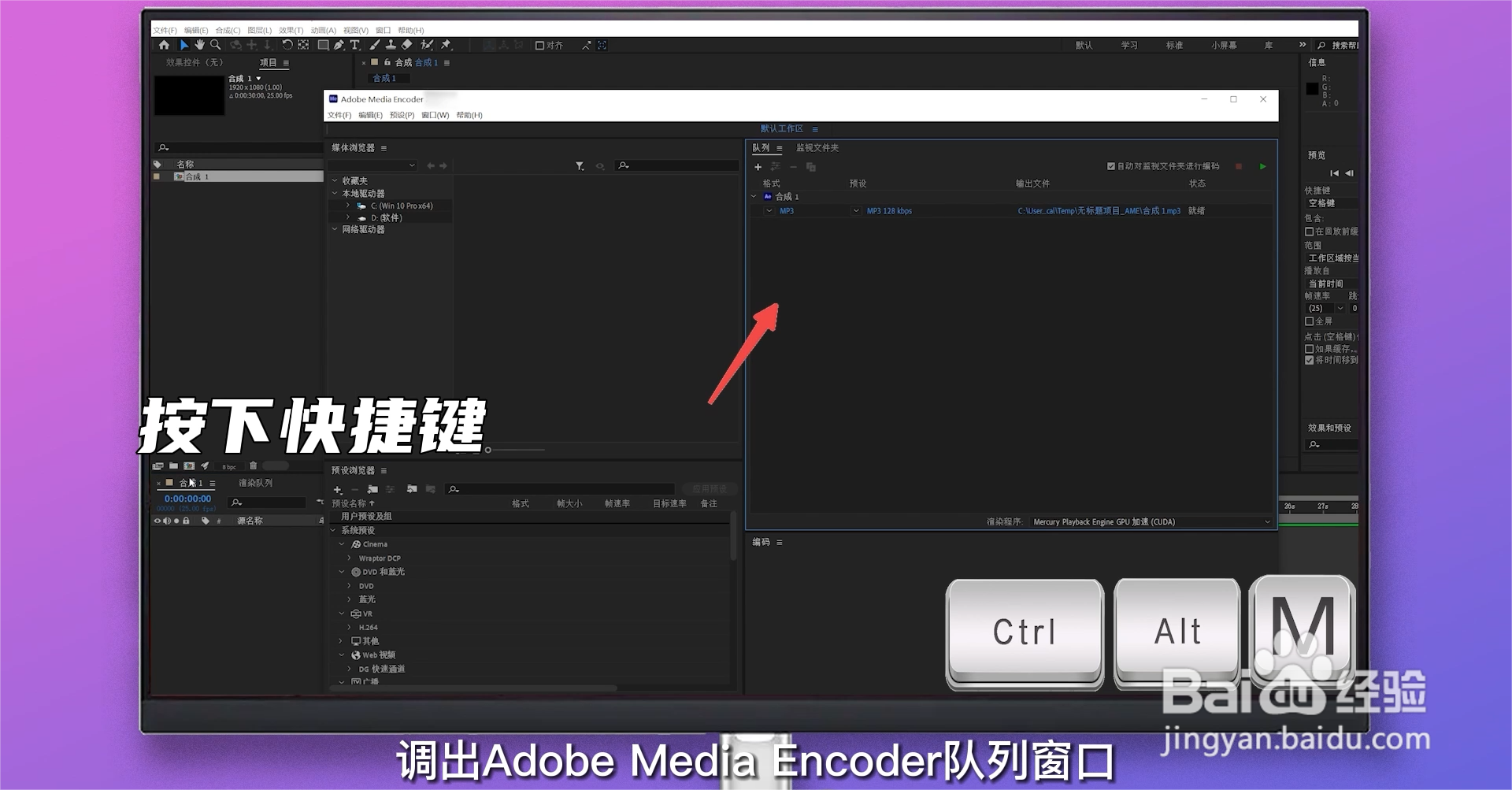Select the Pen tool
Screen dimensions: 1512x790
coord(339,46)
